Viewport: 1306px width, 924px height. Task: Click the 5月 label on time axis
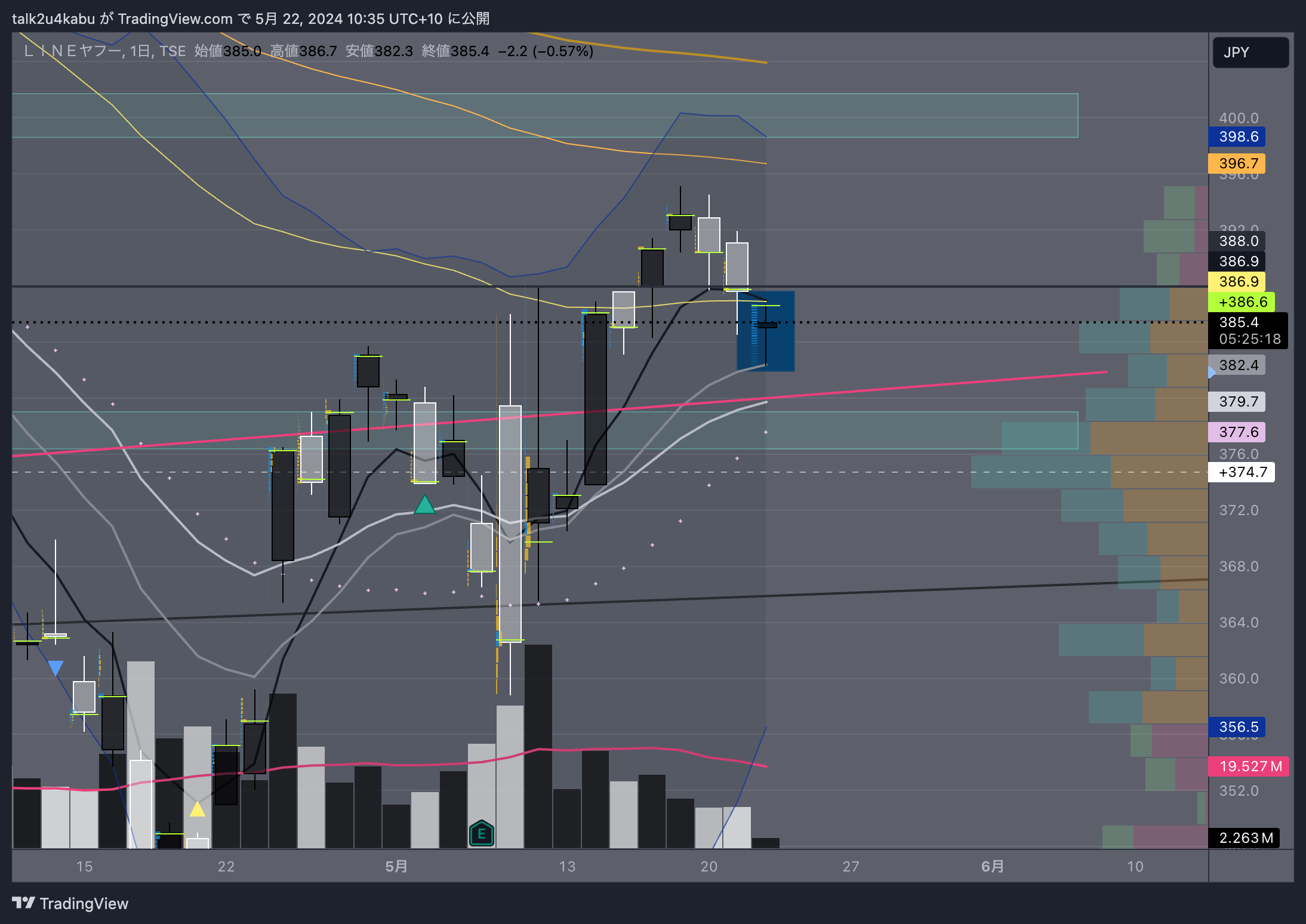396,866
